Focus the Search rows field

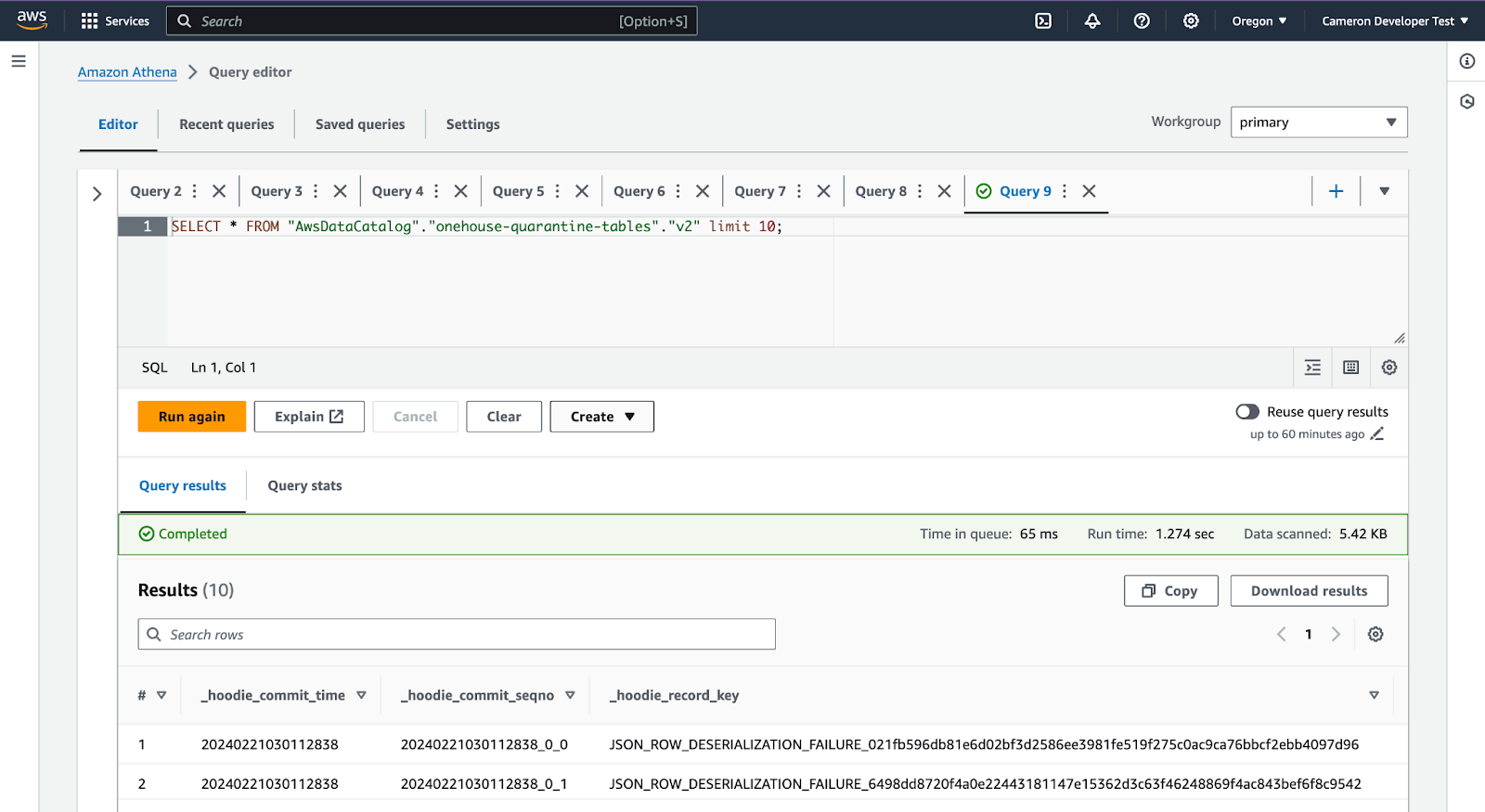pyautogui.click(x=457, y=635)
